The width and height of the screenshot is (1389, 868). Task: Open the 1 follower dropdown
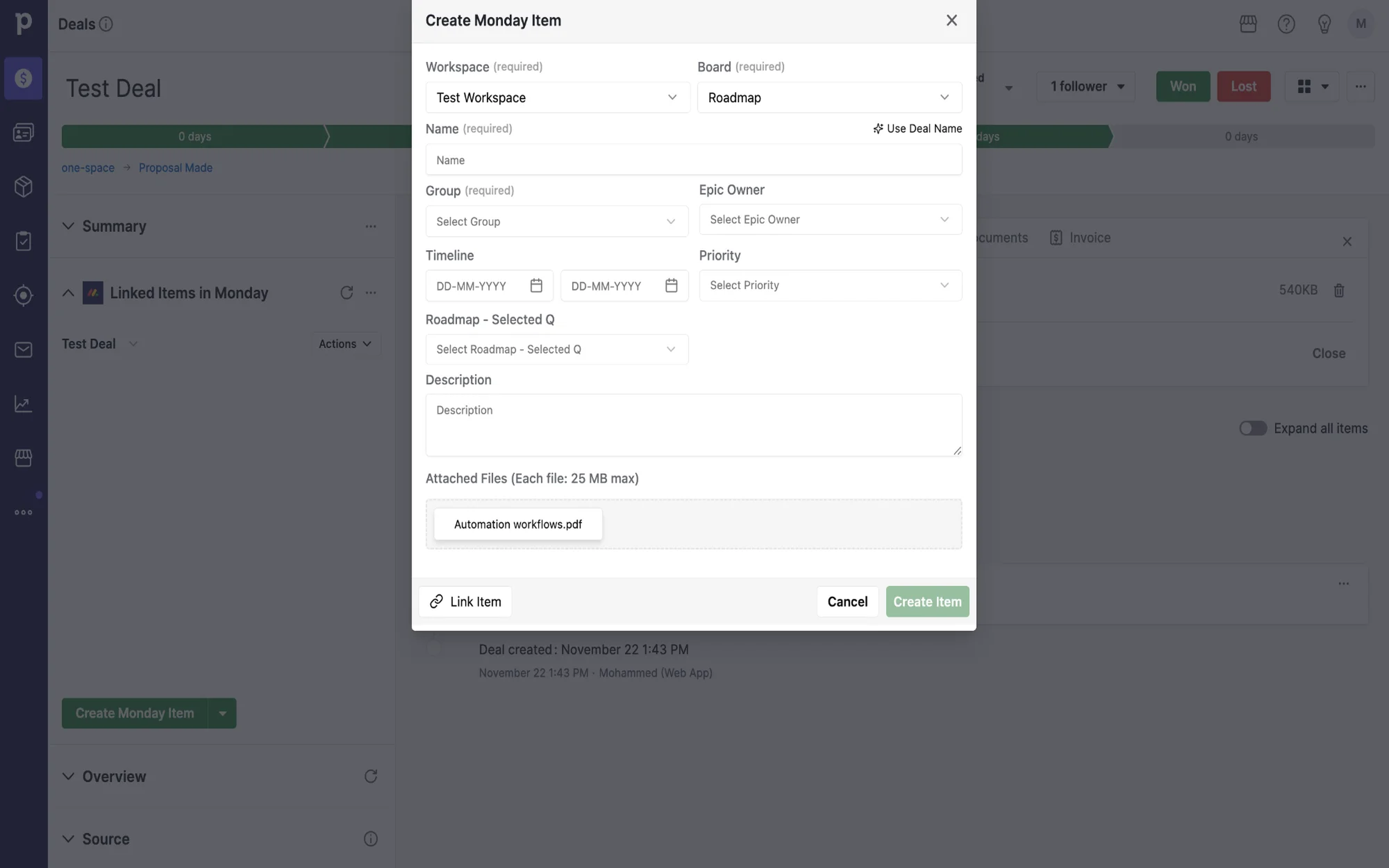(1086, 87)
